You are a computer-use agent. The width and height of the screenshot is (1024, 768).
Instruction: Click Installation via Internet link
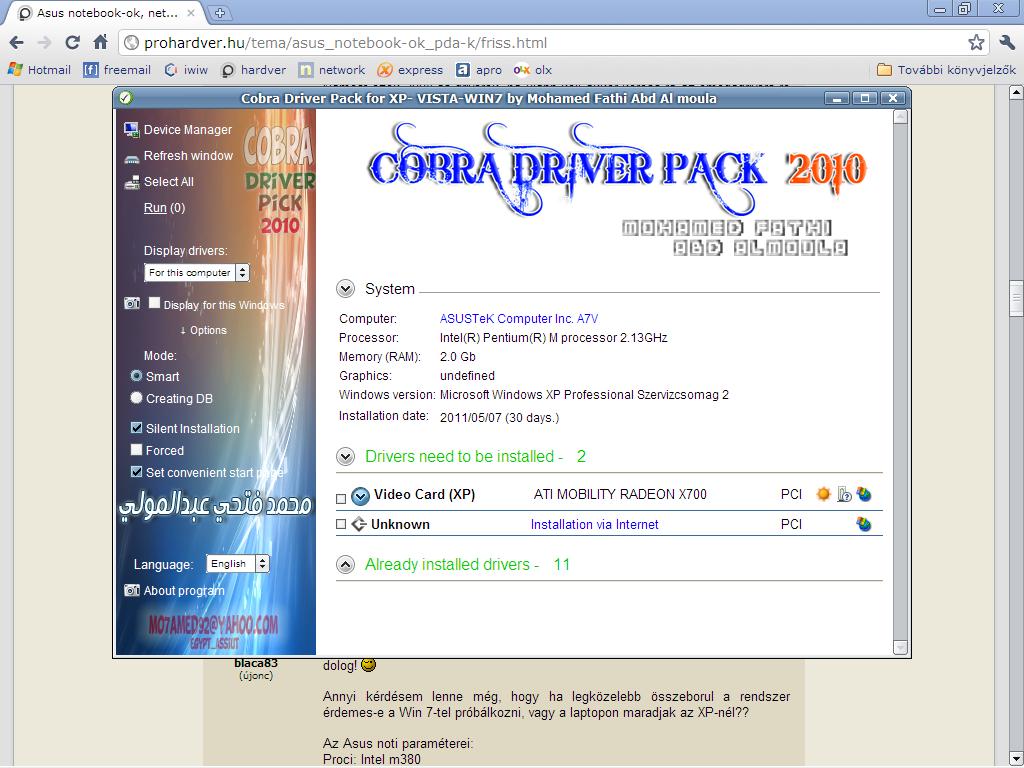(x=594, y=524)
